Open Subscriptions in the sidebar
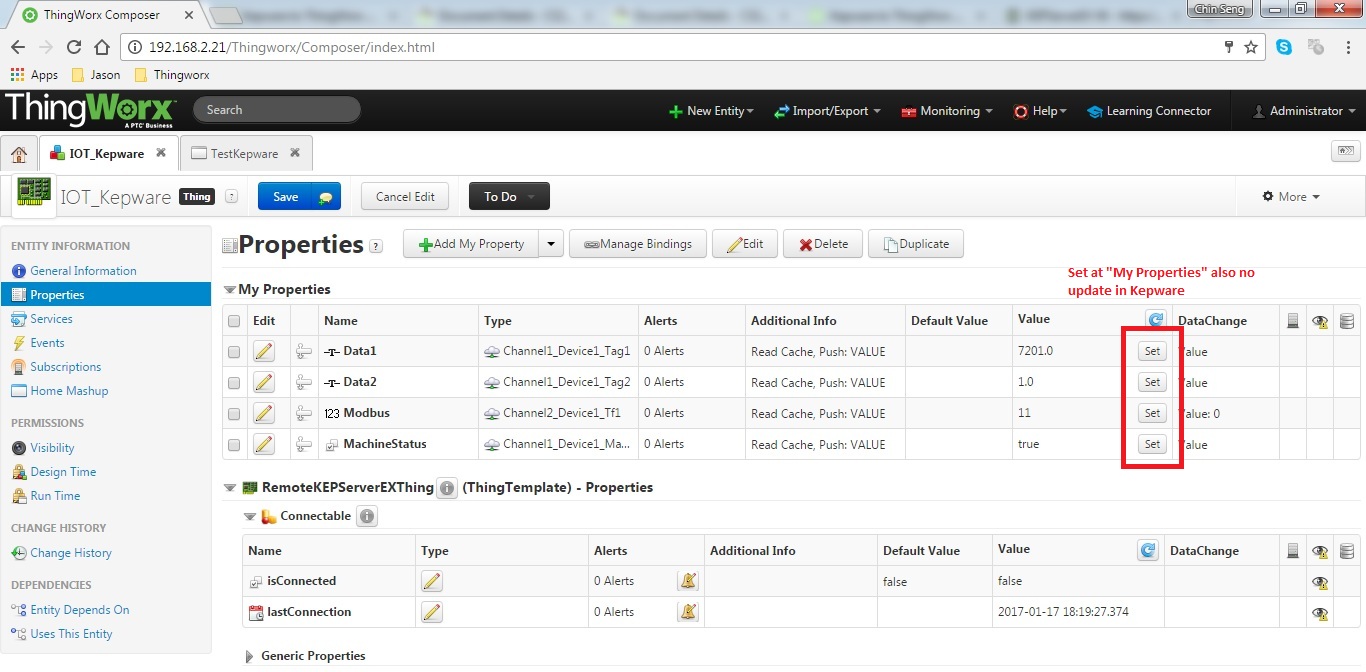 pos(65,367)
